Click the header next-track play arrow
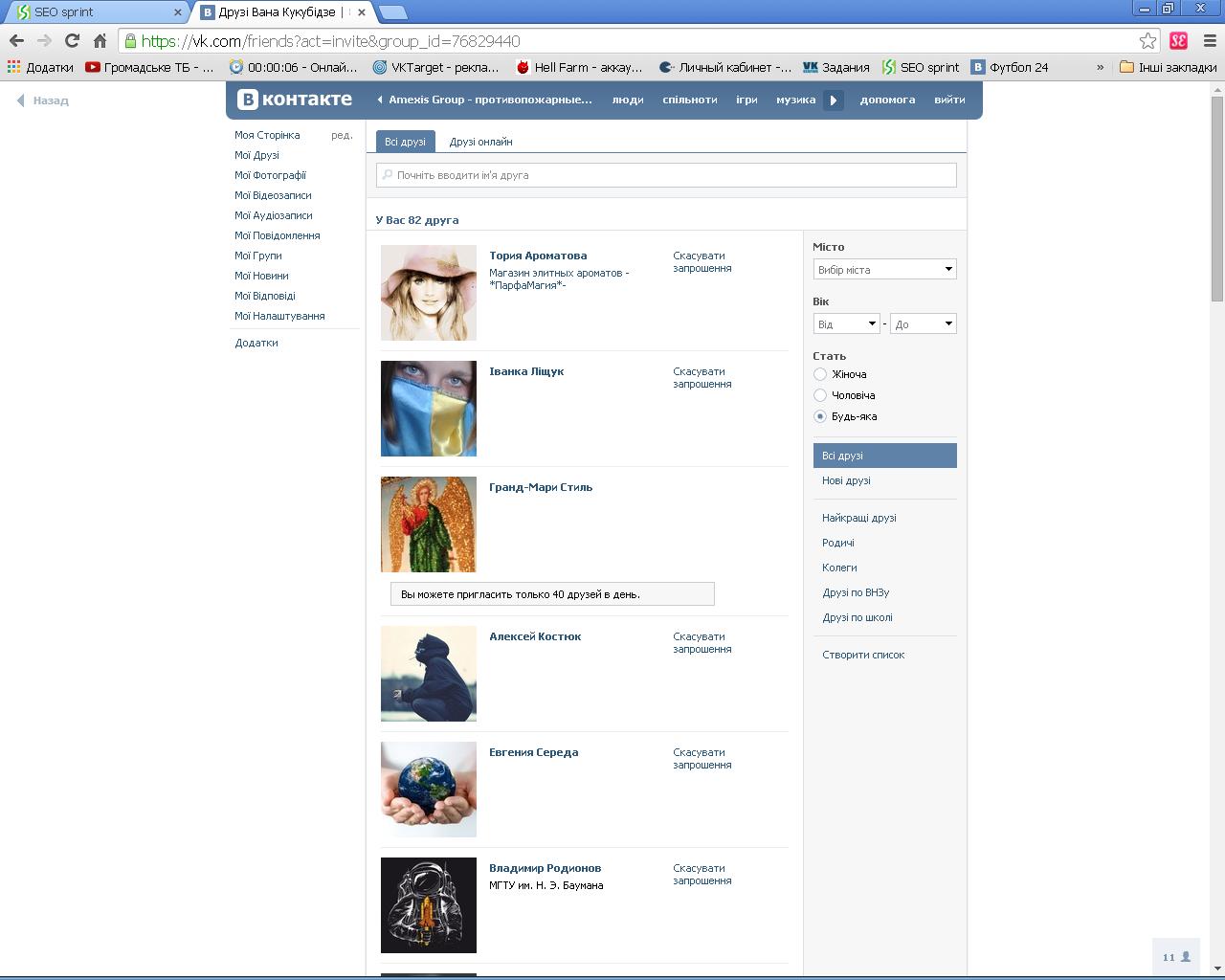 point(834,100)
